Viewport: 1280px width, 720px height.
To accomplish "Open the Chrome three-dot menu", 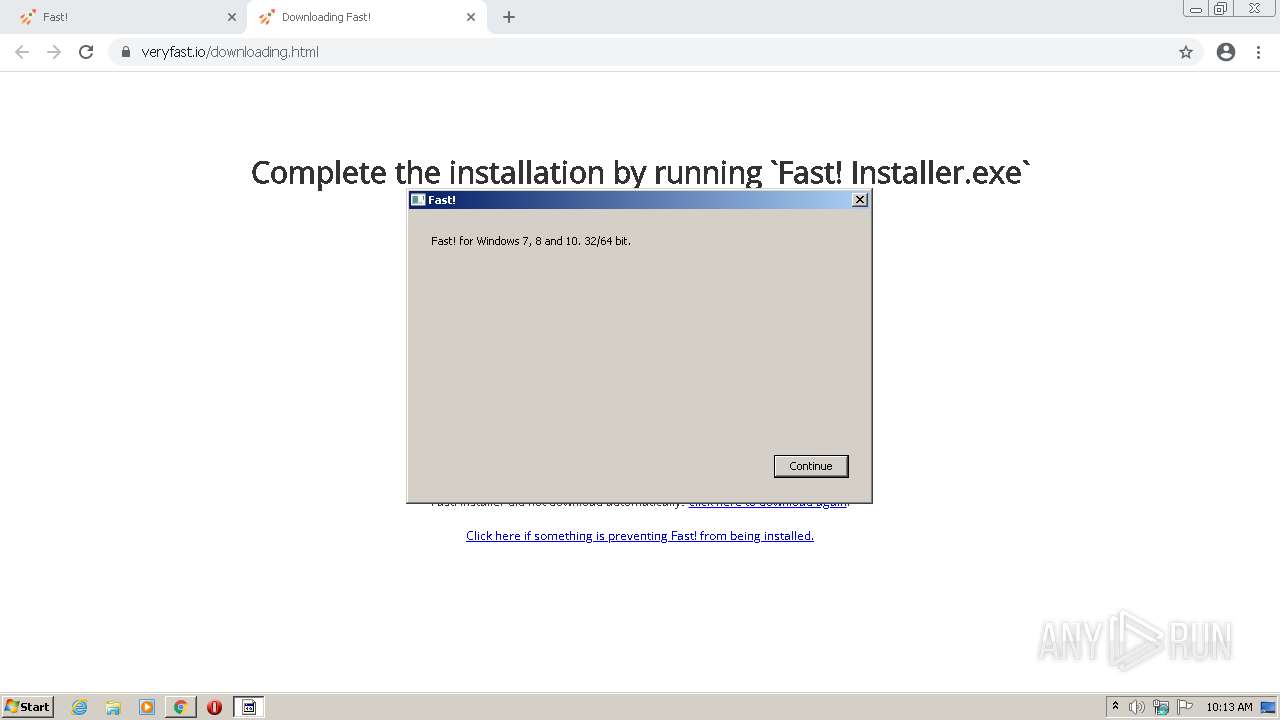I will [1258, 52].
